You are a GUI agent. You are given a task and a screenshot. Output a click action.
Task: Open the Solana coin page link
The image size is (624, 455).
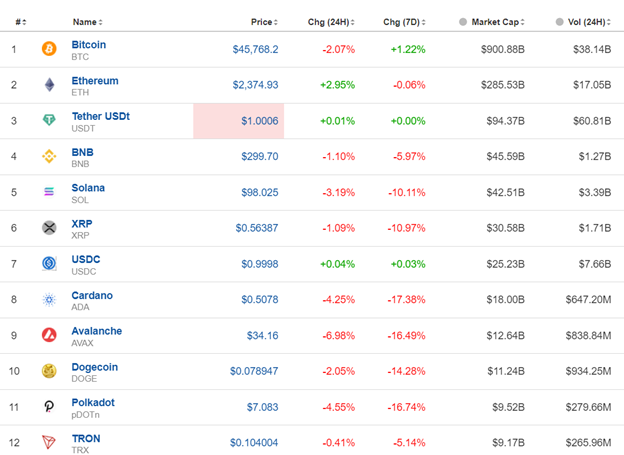click(88, 187)
